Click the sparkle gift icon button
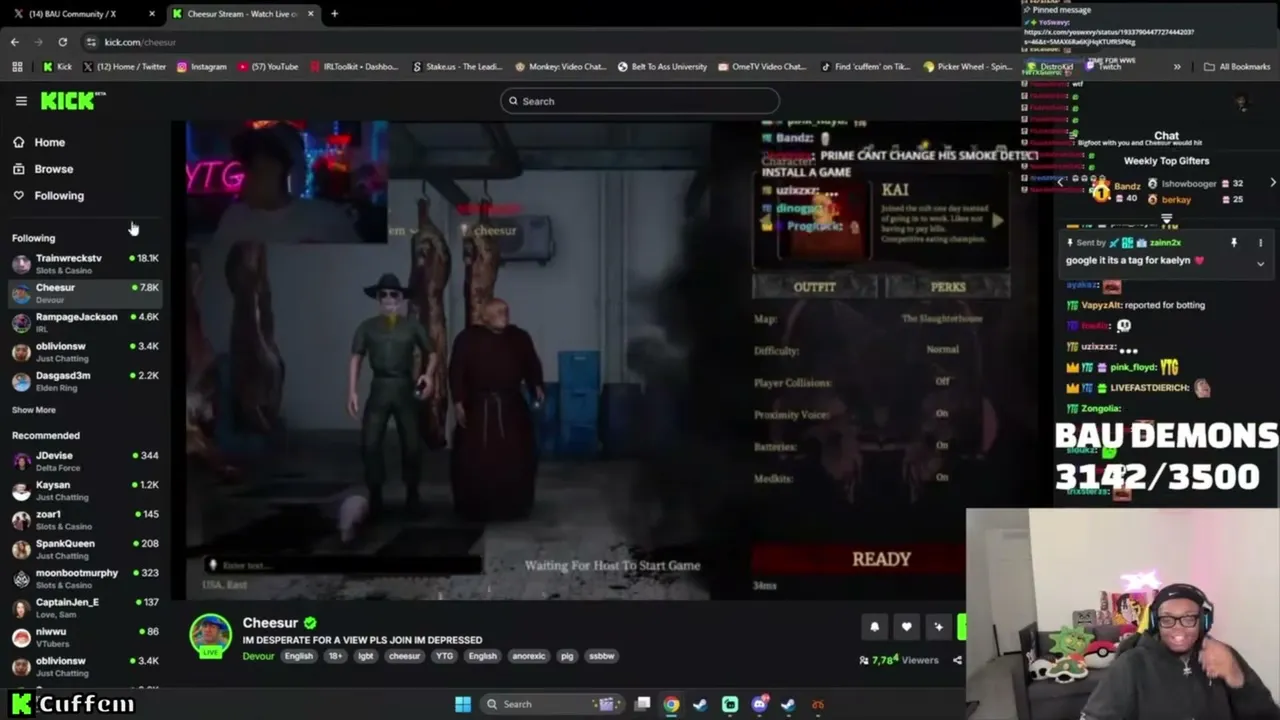The height and width of the screenshot is (720, 1280). click(938, 627)
